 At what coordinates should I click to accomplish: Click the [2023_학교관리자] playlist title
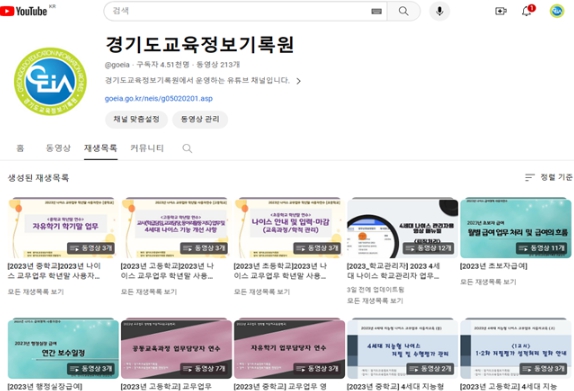click(394, 271)
